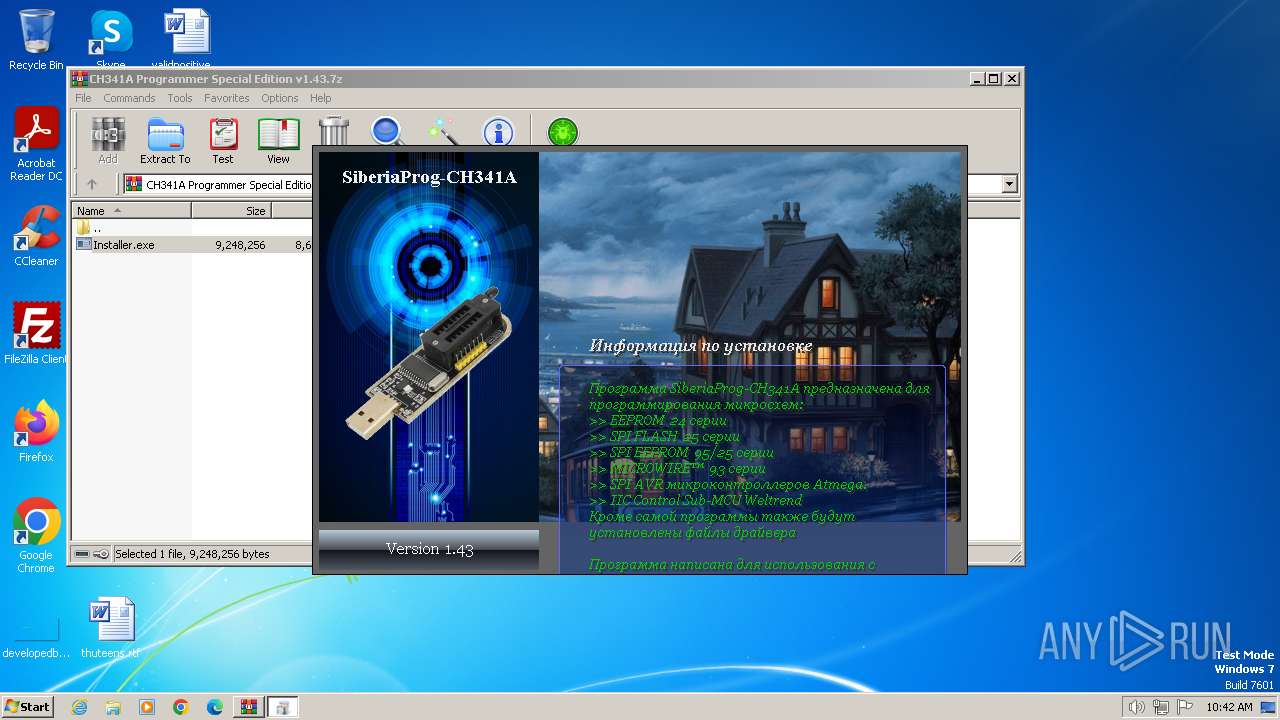Open the Help menu

click(x=320, y=98)
